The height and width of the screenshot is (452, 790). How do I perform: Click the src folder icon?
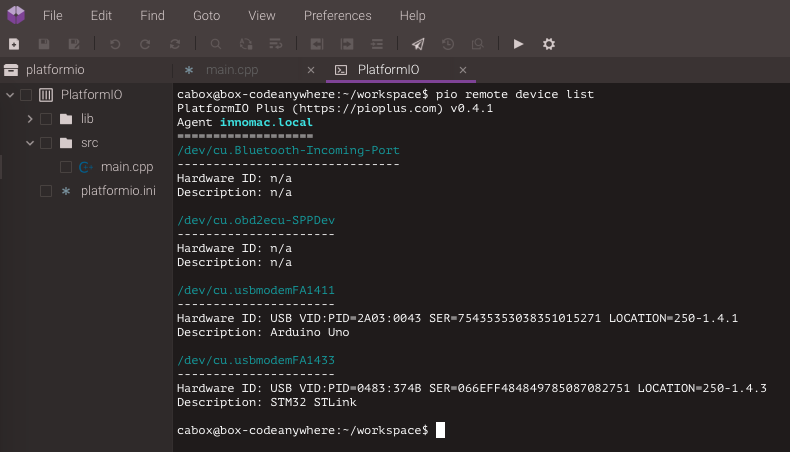tap(66, 143)
